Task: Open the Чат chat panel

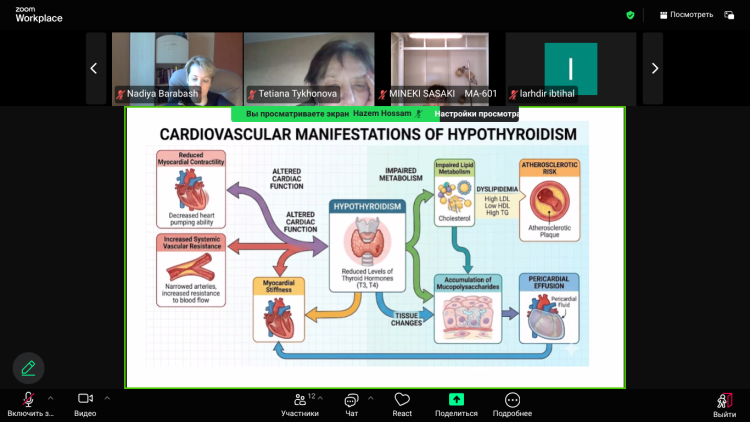Action: pyautogui.click(x=351, y=400)
